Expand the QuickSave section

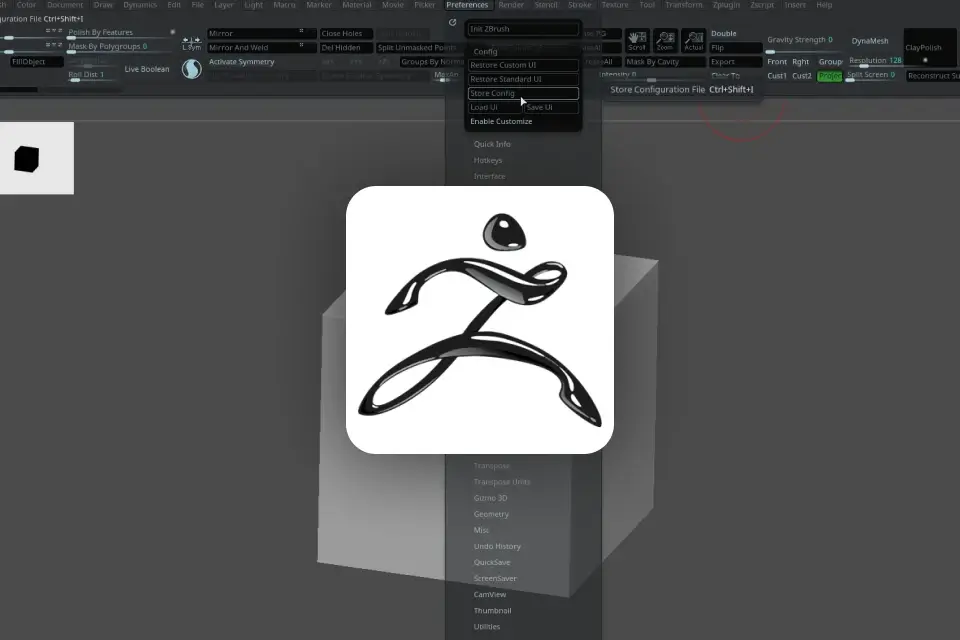pyautogui.click(x=492, y=562)
